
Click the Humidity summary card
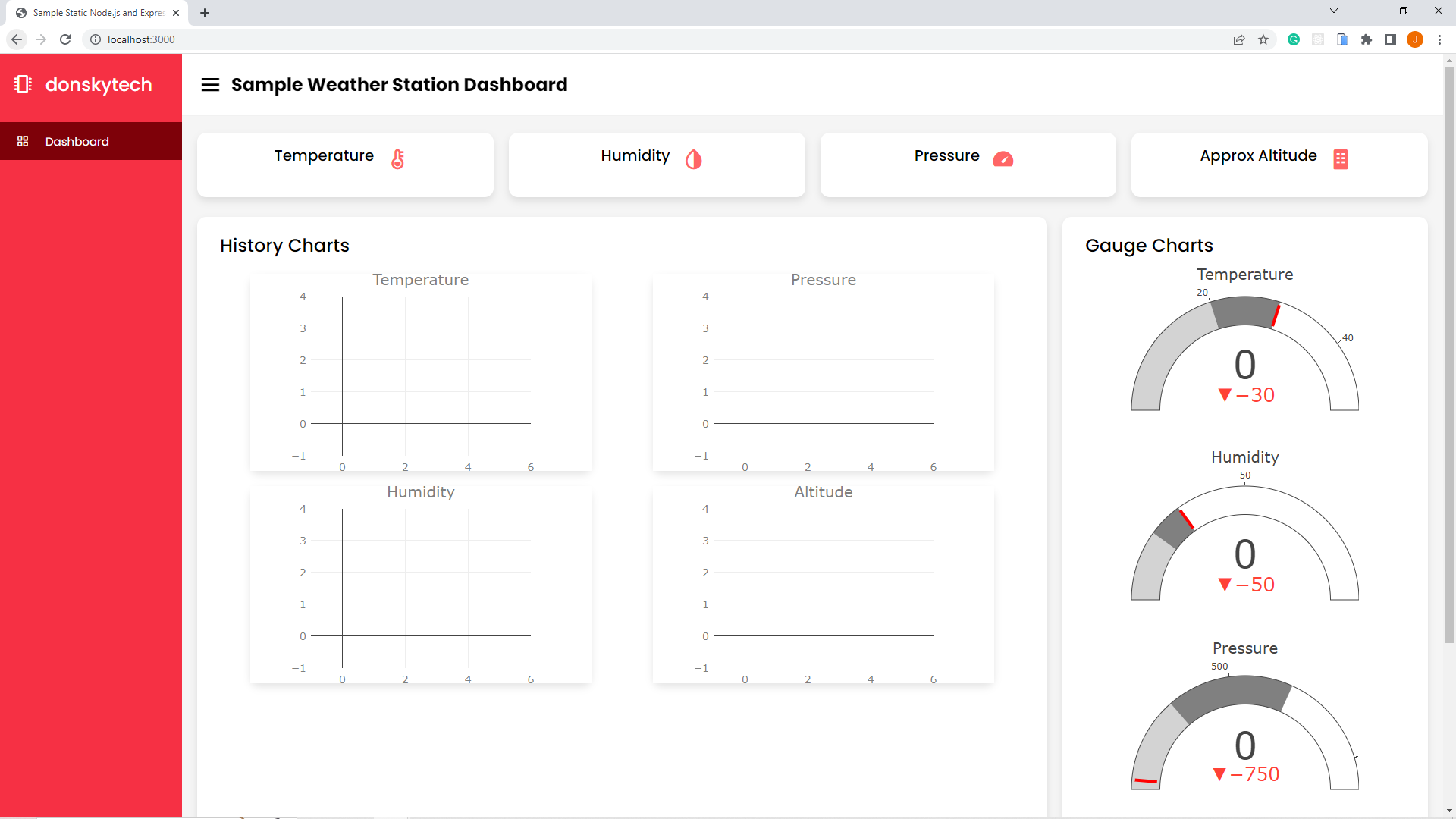pyautogui.click(x=657, y=165)
